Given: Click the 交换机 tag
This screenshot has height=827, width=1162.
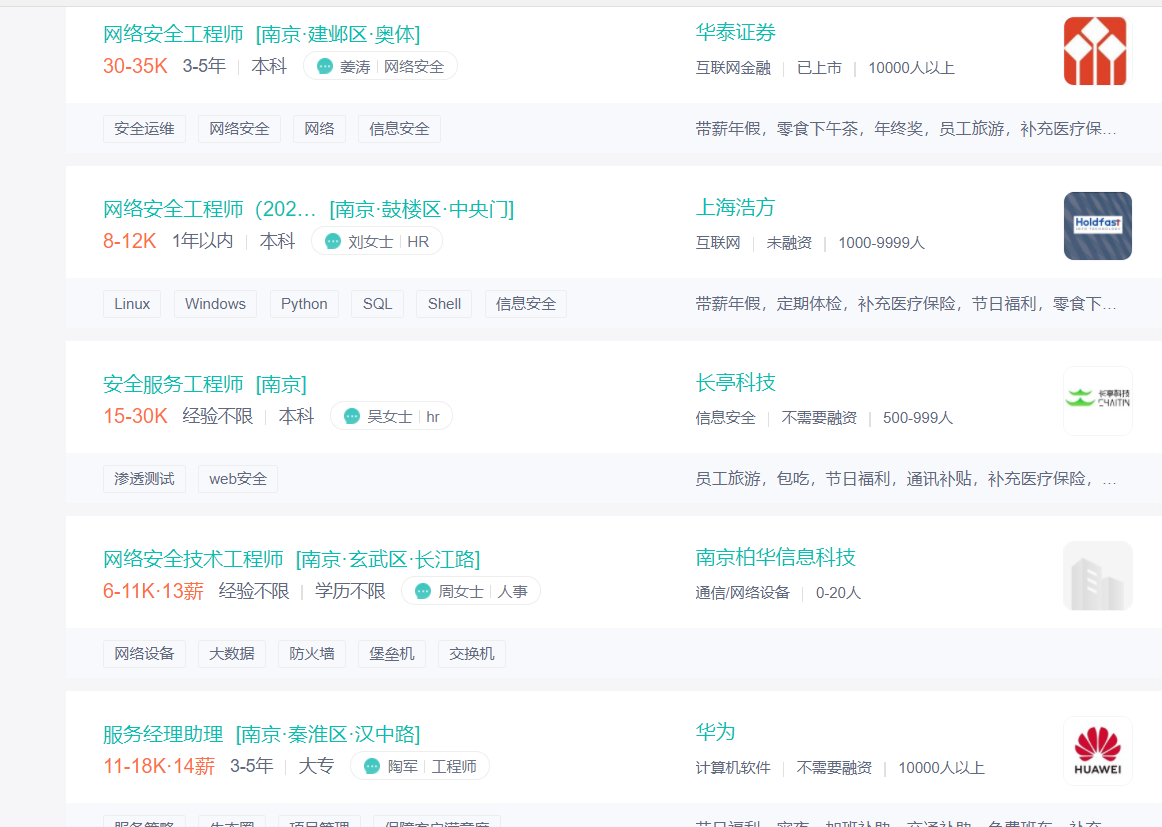Looking at the screenshot, I should coord(472,654).
